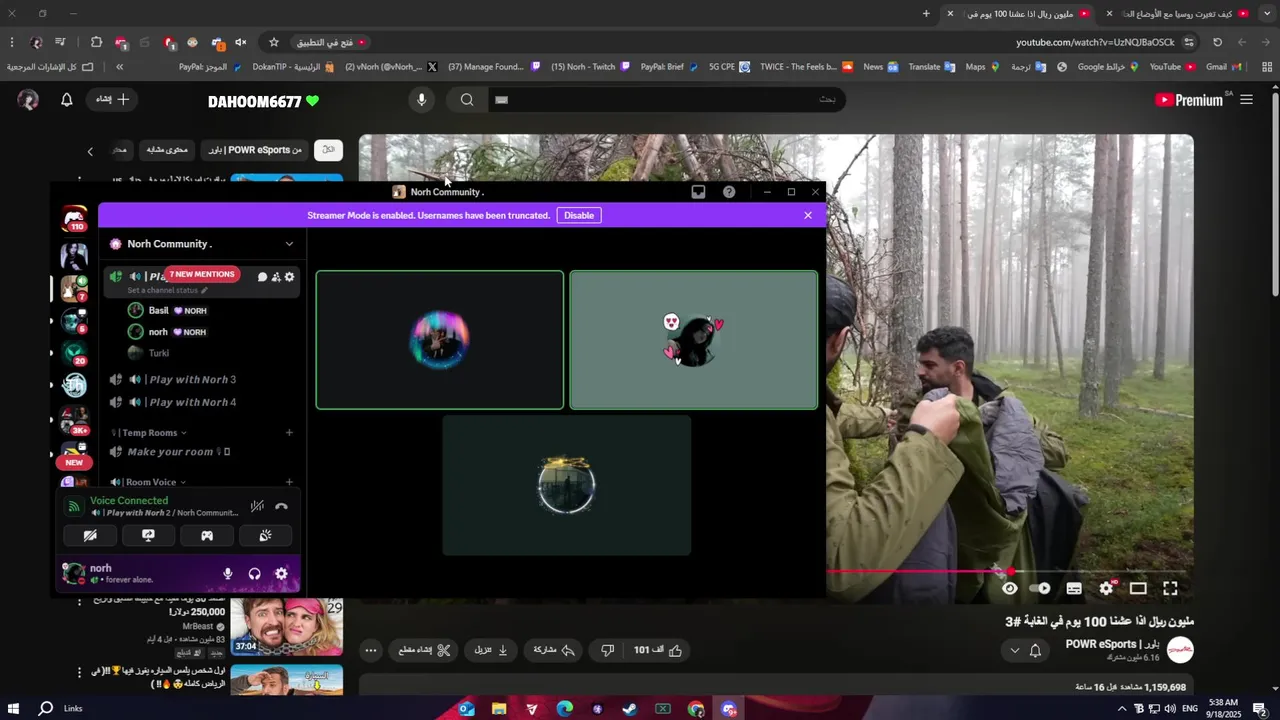Click the YouTube search magnifier button
1280x720 pixels.
[467, 99]
